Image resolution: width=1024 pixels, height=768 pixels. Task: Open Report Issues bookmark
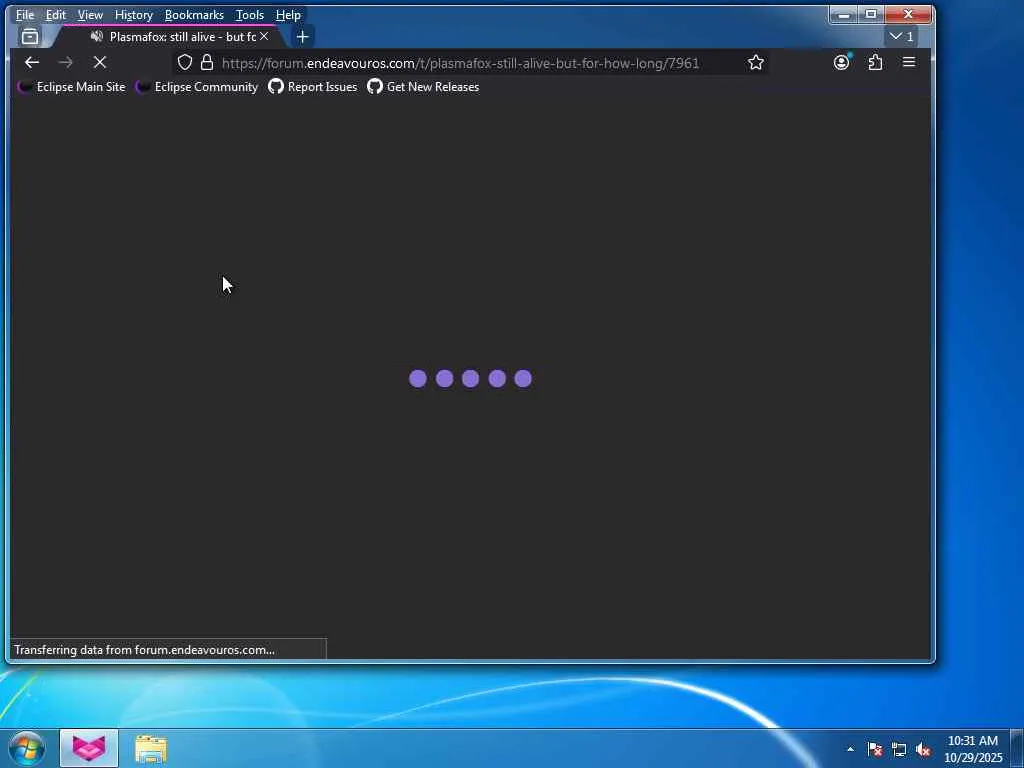313,87
